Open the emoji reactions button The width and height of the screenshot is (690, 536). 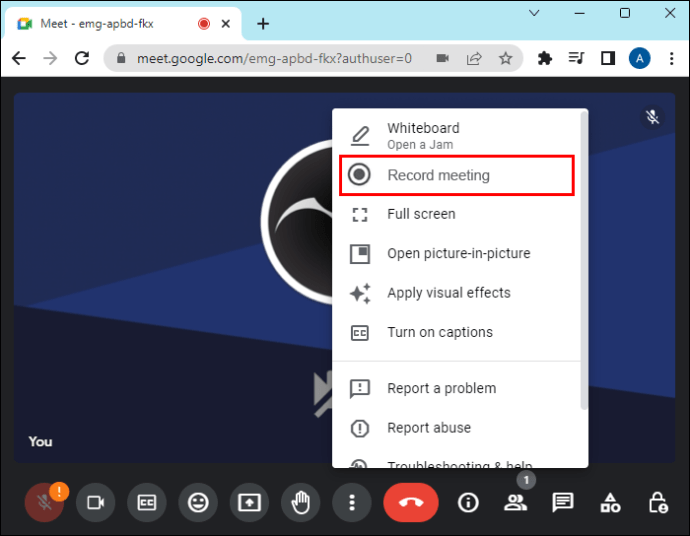[198, 503]
